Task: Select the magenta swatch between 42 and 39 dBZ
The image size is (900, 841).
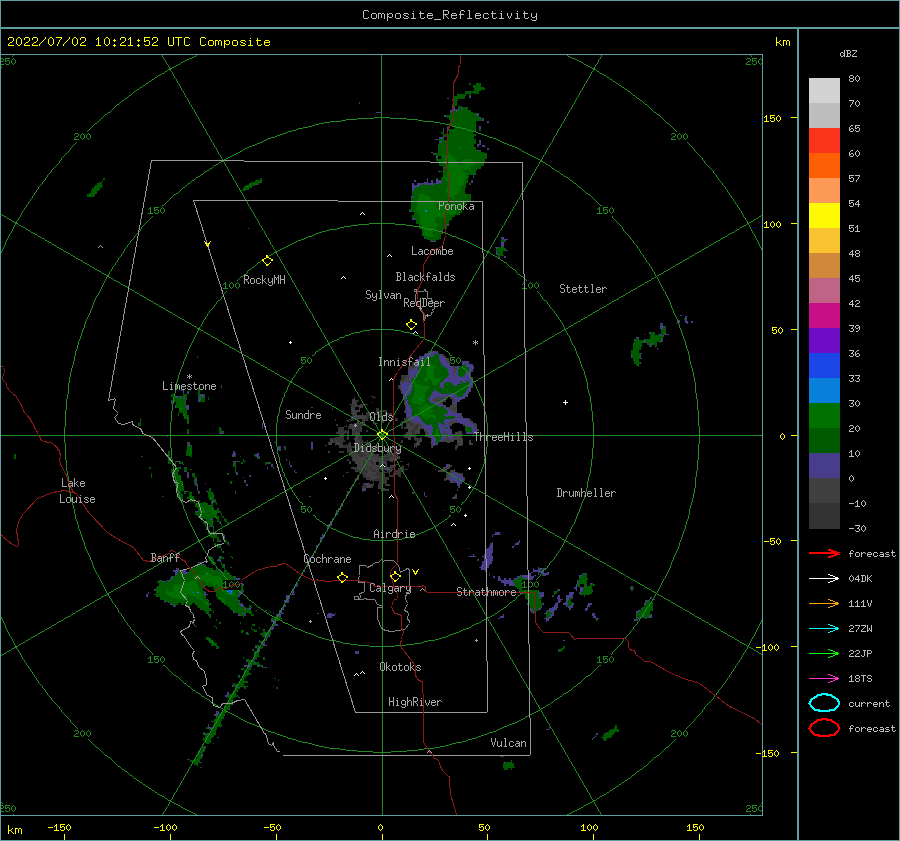Action: point(824,316)
